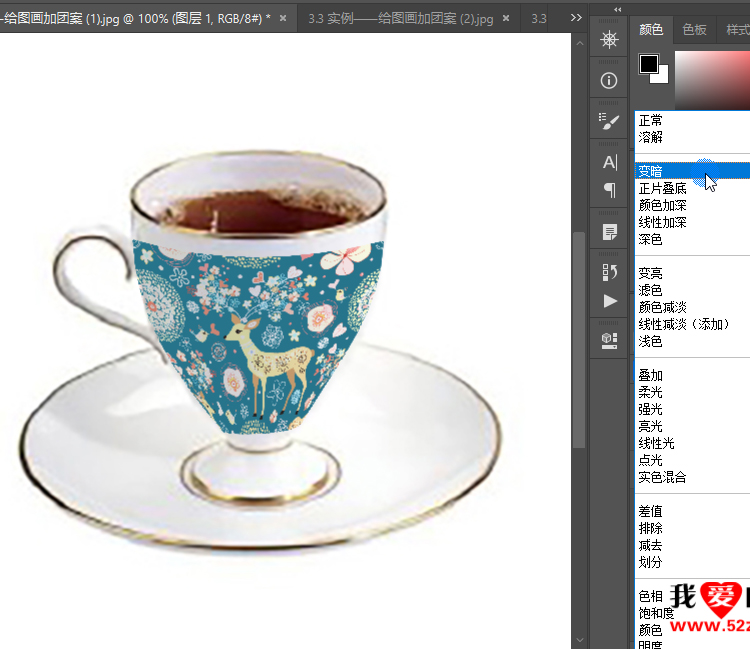Screen dimensions: 750x649
Task: Choose 颜色减淡 blend mode
Action: [x=692, y=307]
